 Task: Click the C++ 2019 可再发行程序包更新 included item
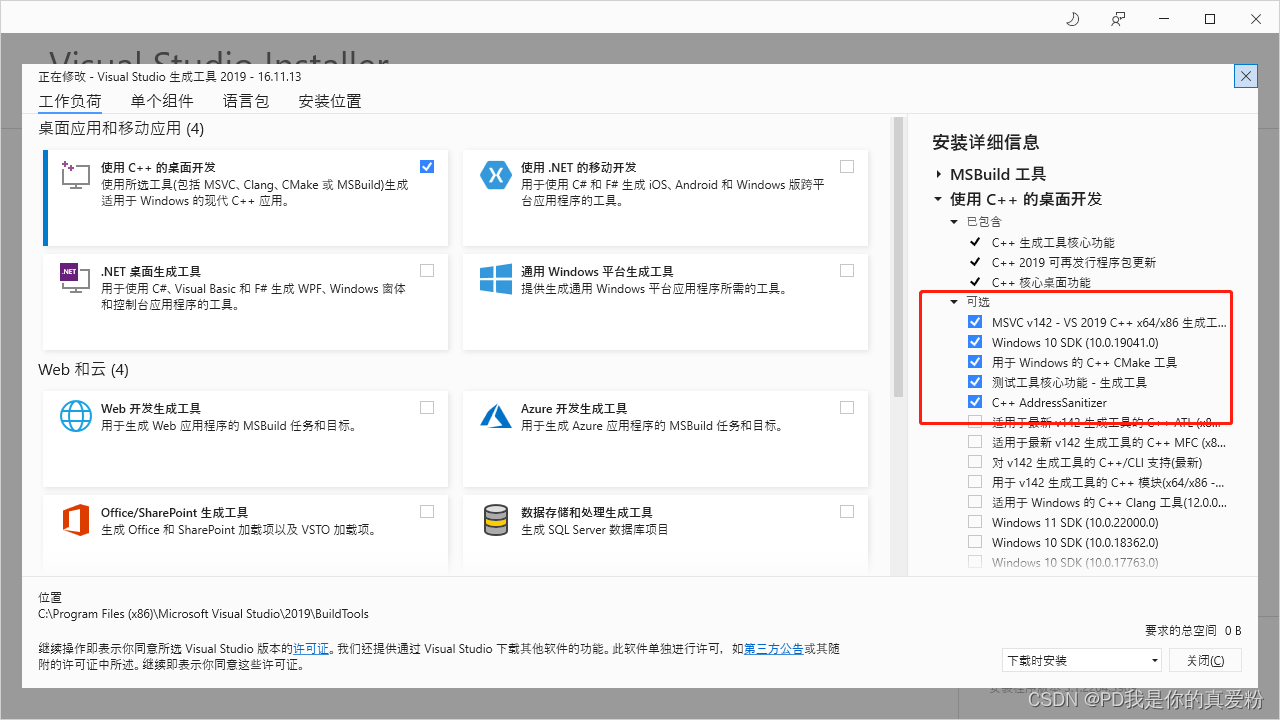point(1074,262)
